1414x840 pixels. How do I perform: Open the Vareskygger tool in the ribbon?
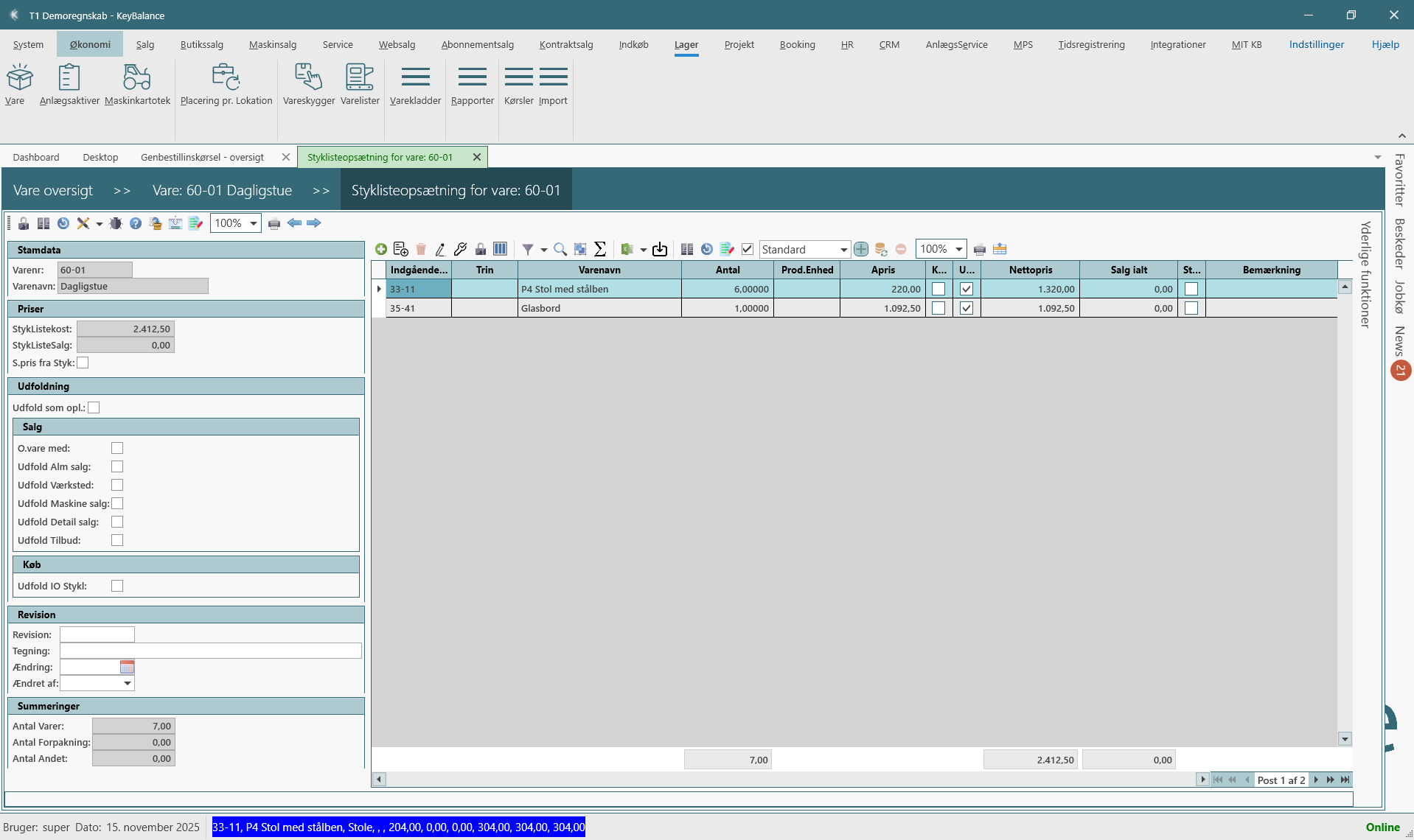point(308,84)
